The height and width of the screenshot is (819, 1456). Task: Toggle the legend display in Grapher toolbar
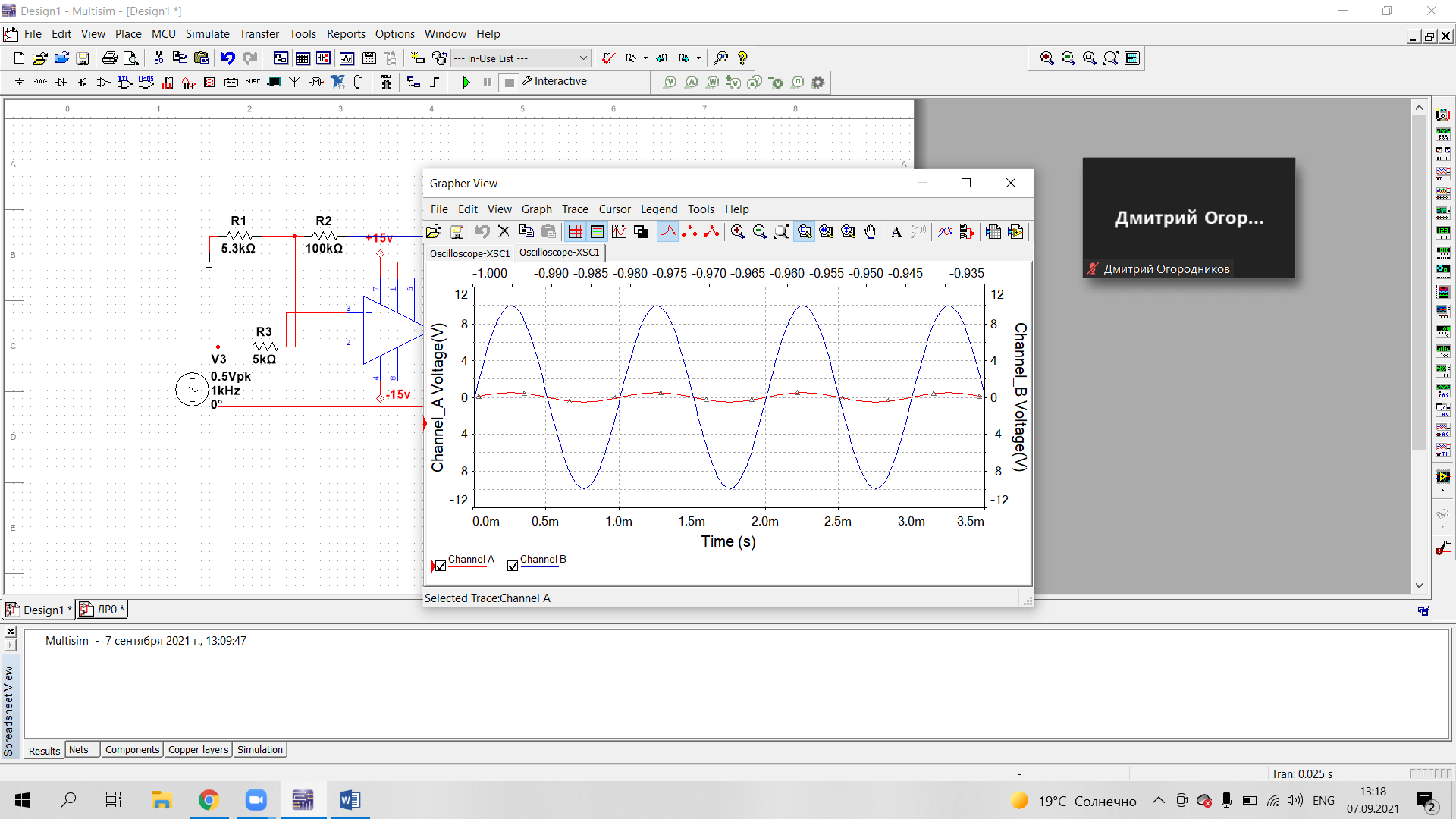598,232
